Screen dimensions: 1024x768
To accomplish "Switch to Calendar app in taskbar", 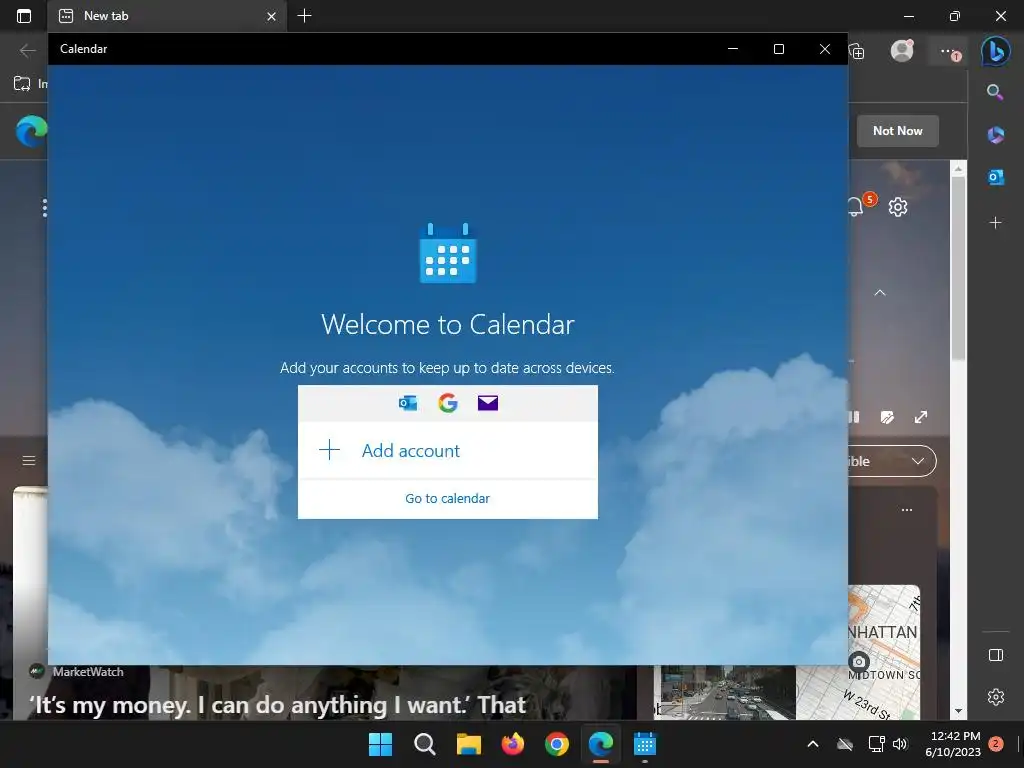I will 645,744.
